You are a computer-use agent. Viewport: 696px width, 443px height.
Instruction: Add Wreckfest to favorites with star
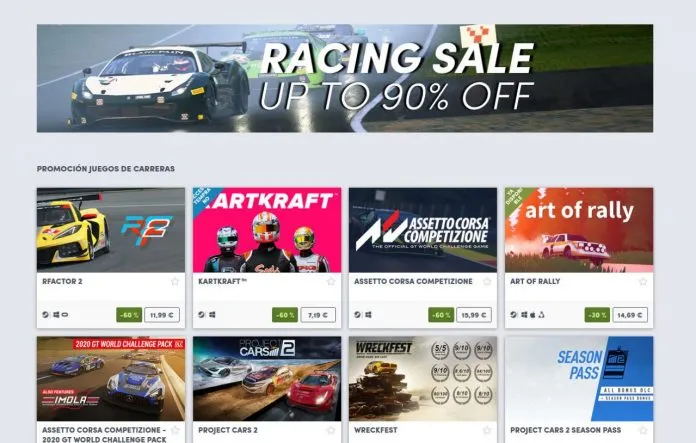487,430
